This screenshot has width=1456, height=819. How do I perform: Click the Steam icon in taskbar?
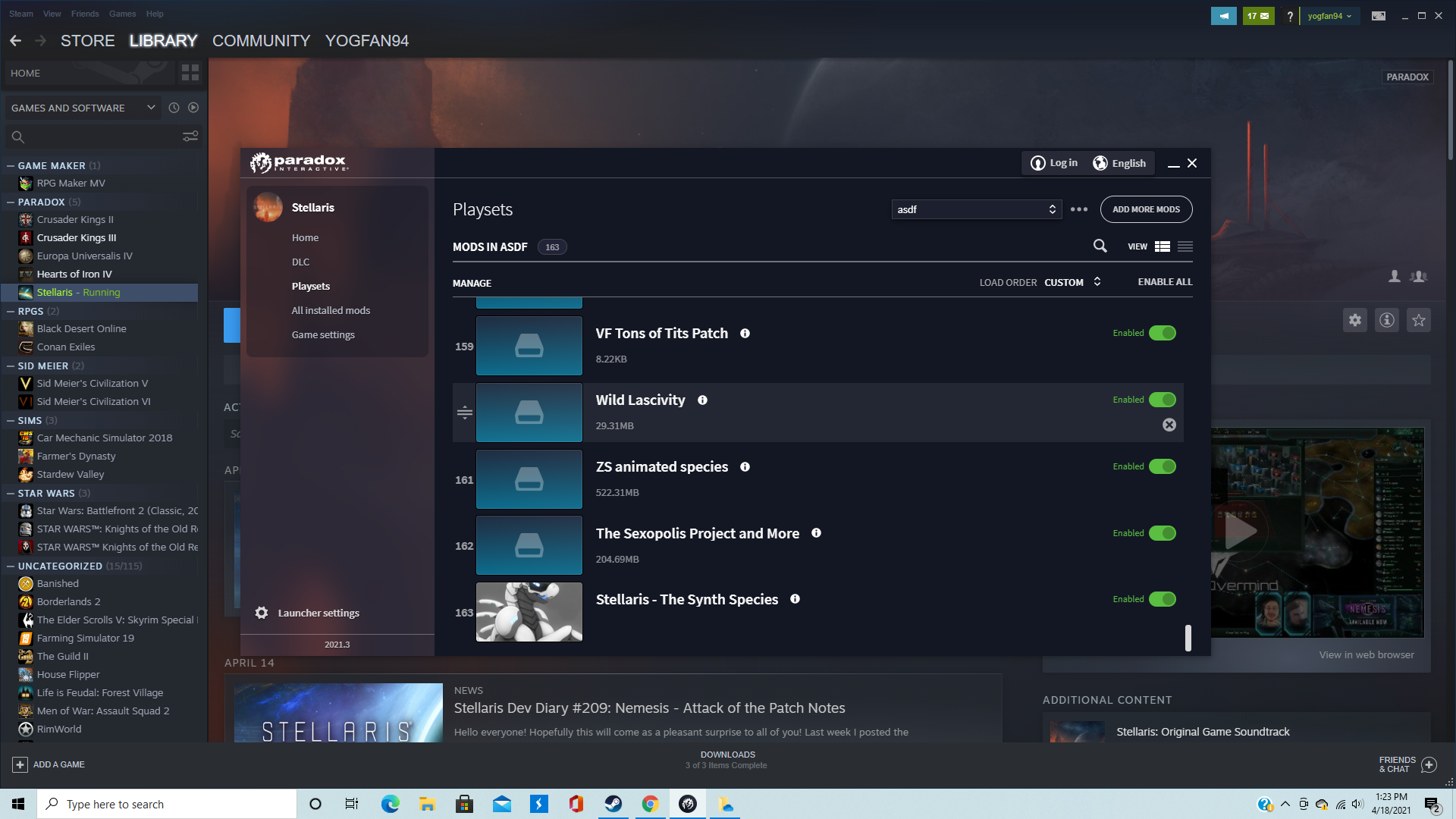[613, 804]
